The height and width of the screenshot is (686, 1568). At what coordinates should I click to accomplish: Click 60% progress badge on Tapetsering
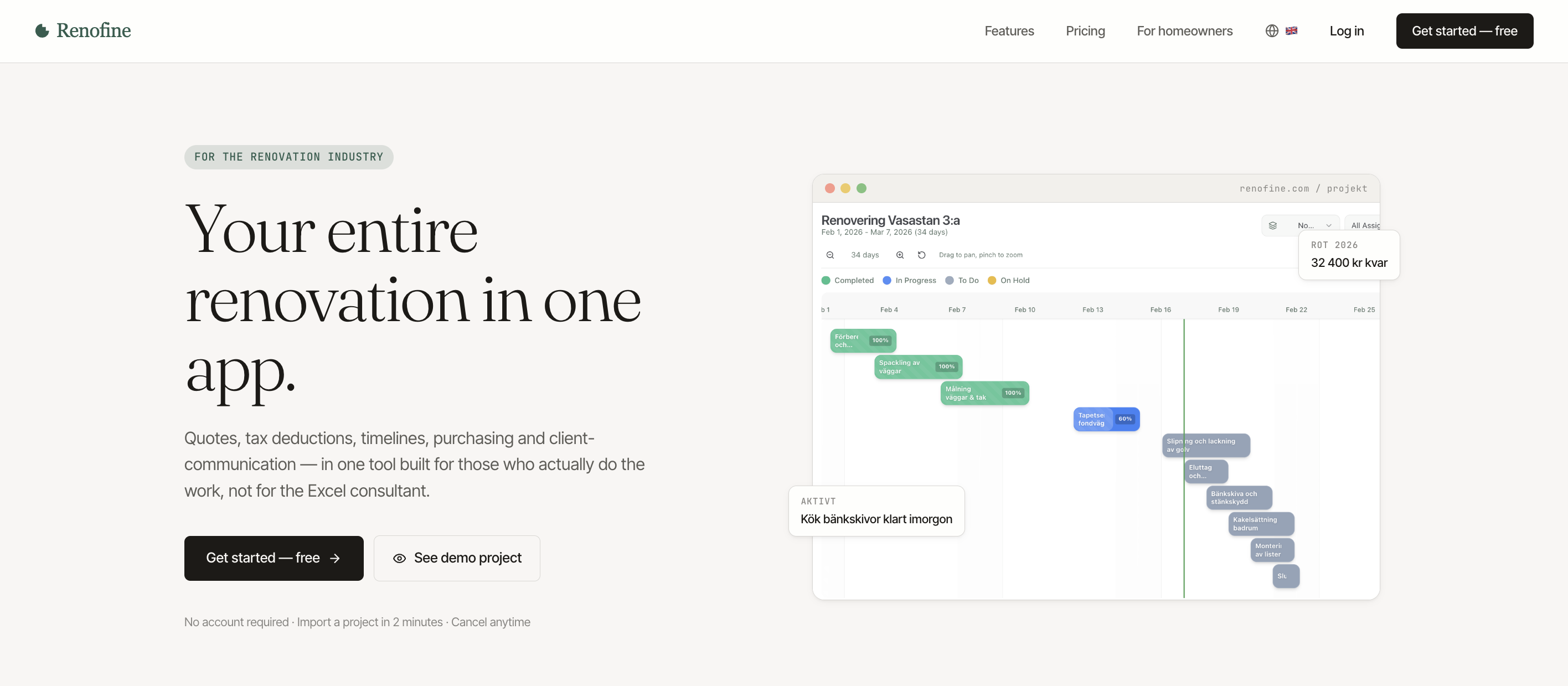1125,419
